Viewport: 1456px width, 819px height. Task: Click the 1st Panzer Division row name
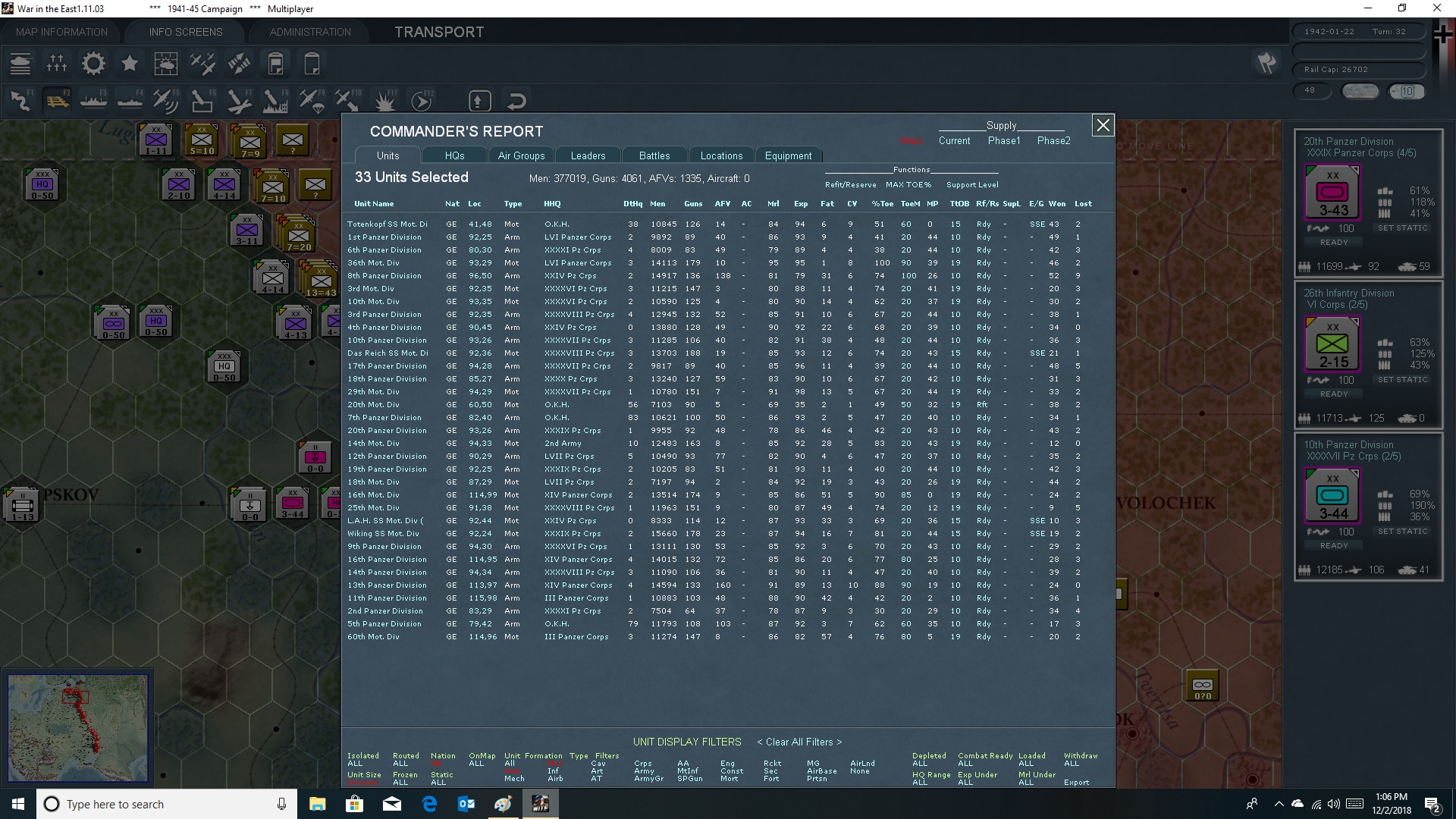[384, 237]
